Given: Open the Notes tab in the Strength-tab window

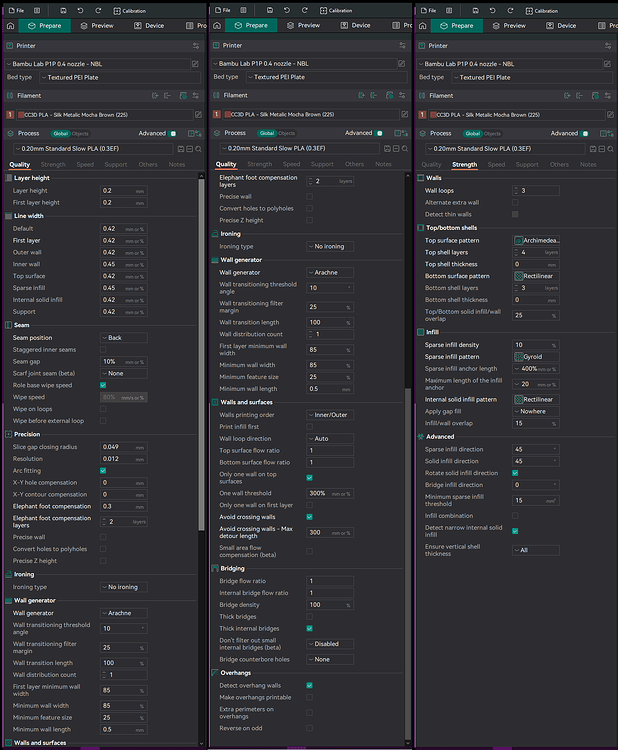Looking at the screenshot, I should [588, 165].
